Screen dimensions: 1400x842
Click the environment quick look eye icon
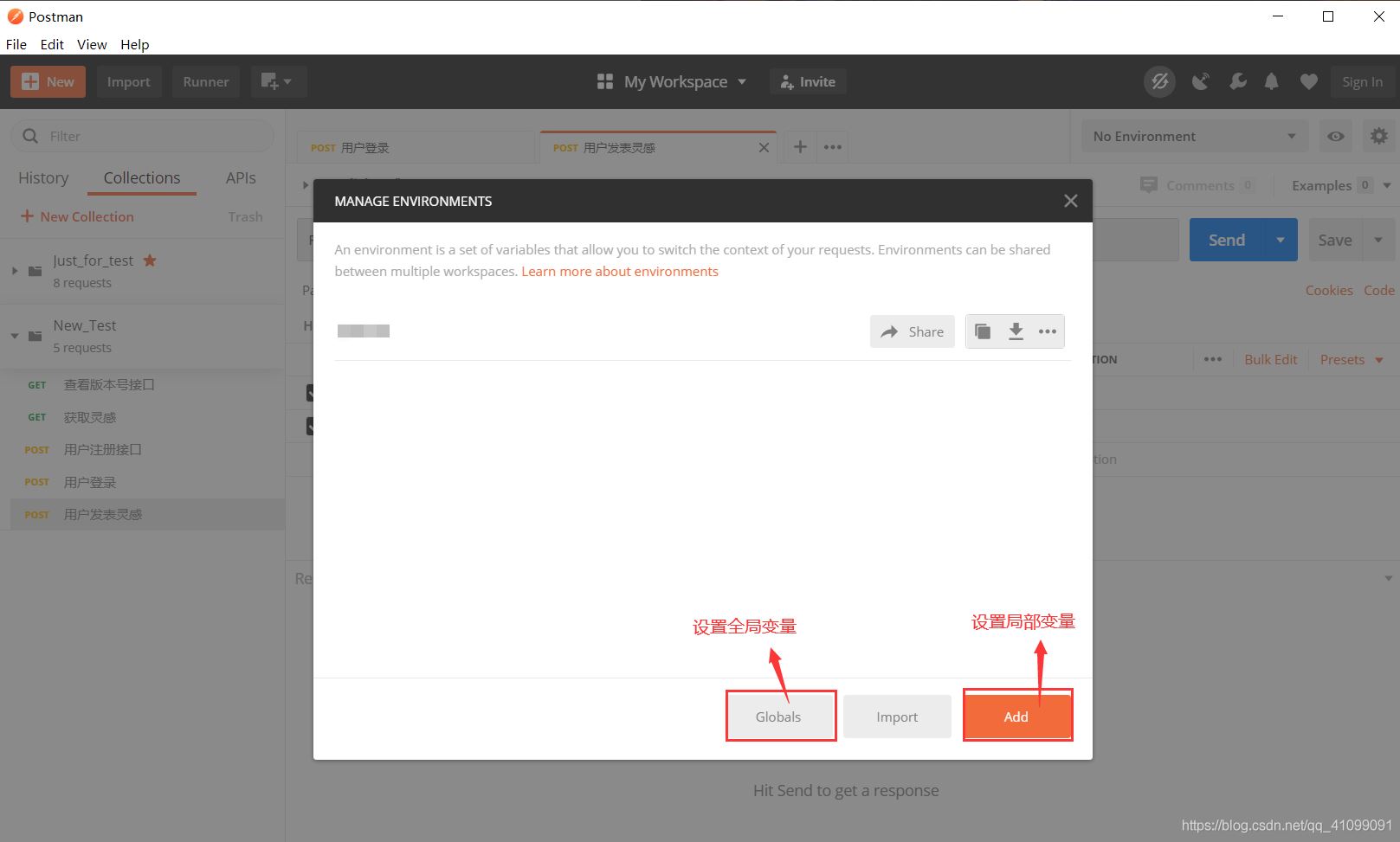1336,136
